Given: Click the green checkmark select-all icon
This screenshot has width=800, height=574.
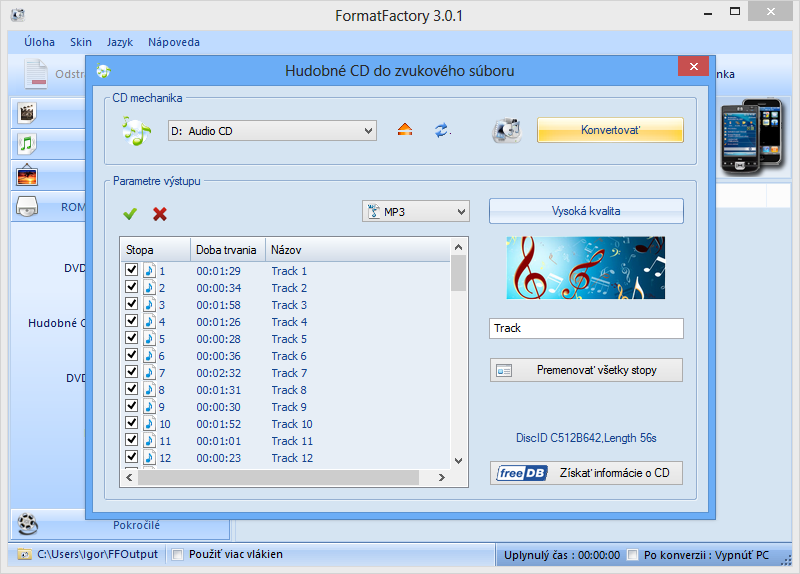Looking at the screenshot, I should (x=130, y=214).
